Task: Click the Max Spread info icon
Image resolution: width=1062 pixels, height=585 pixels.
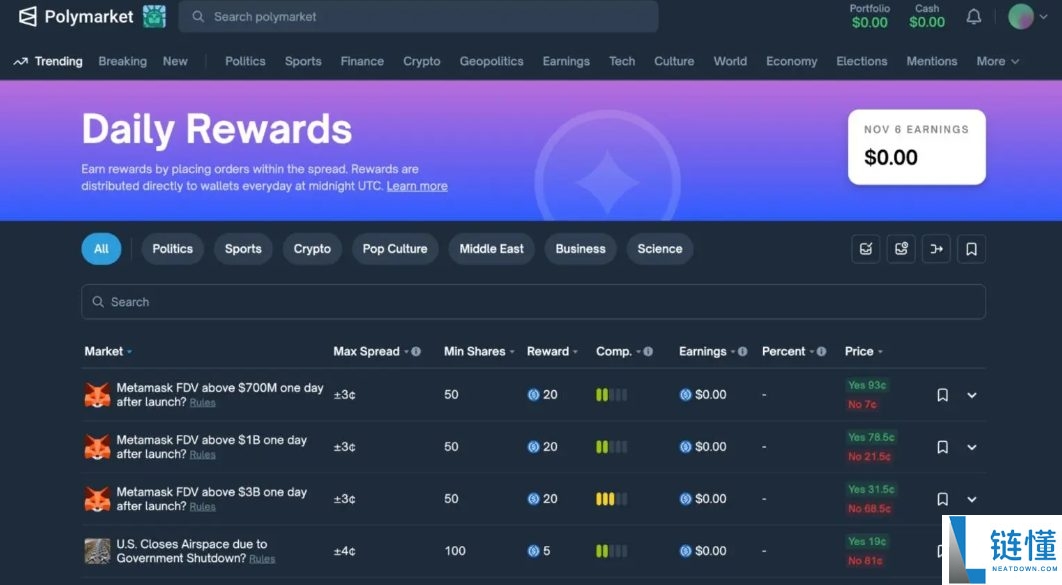Action: point(416,352)
